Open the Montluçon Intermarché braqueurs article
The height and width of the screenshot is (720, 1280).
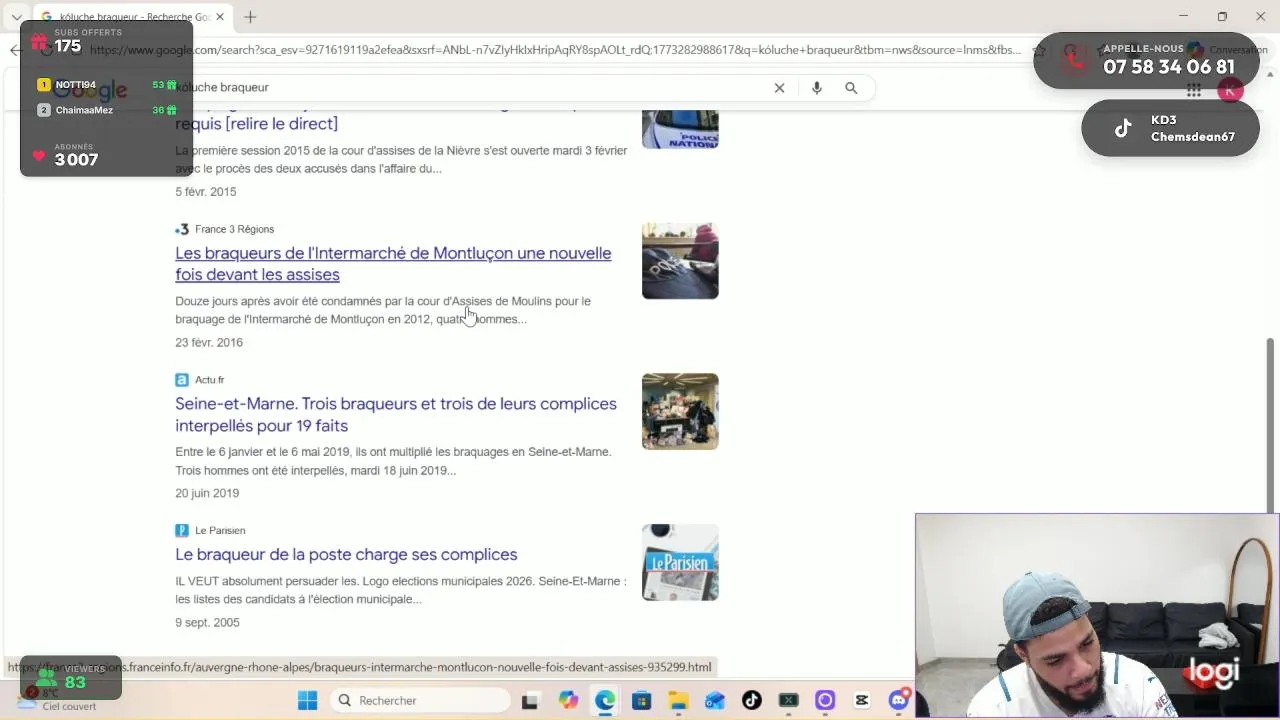point(393,264)
